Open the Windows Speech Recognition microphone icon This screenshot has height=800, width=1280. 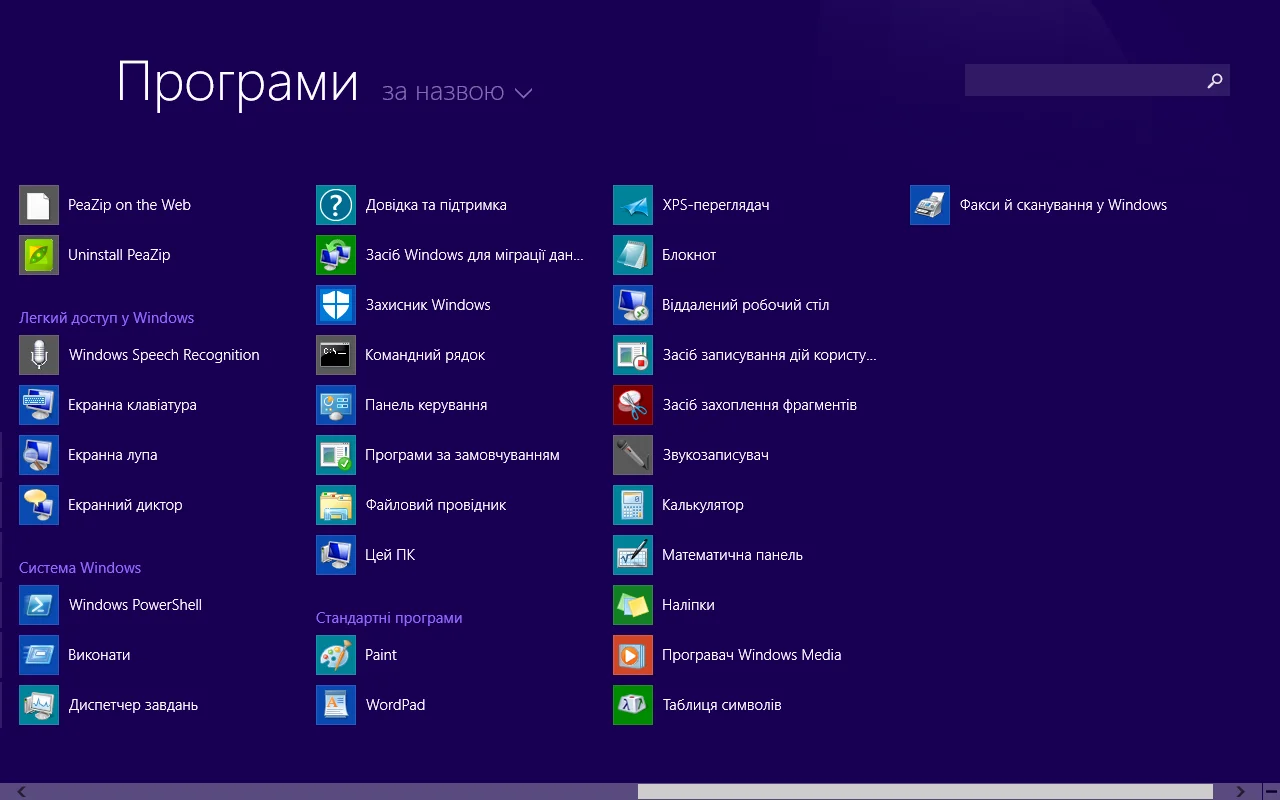39,355
